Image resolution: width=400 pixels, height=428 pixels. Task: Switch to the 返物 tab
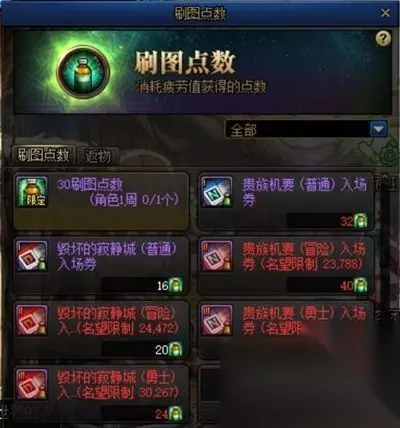(x=98, y=156)
